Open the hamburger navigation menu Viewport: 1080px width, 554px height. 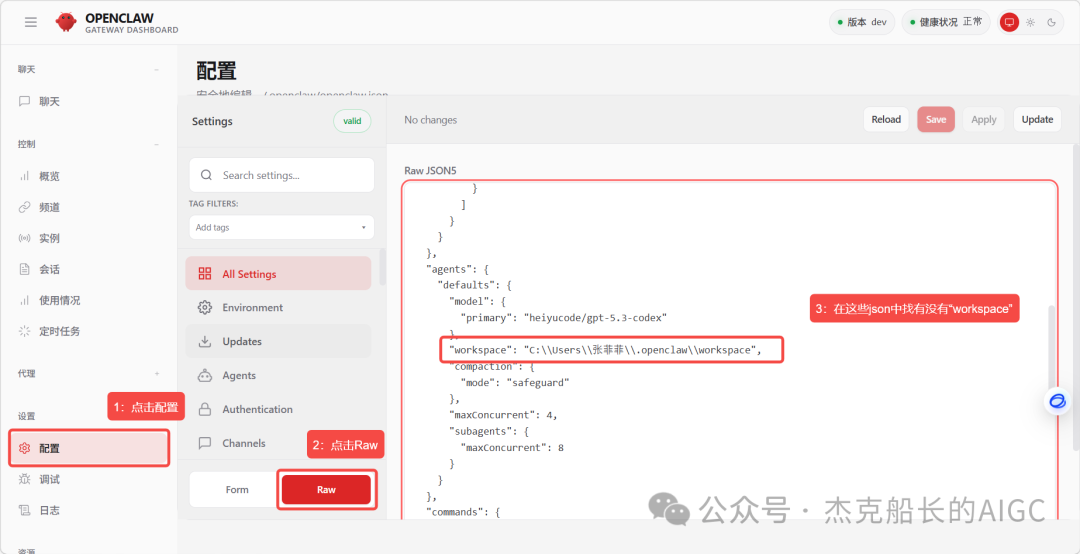(30, 22)
